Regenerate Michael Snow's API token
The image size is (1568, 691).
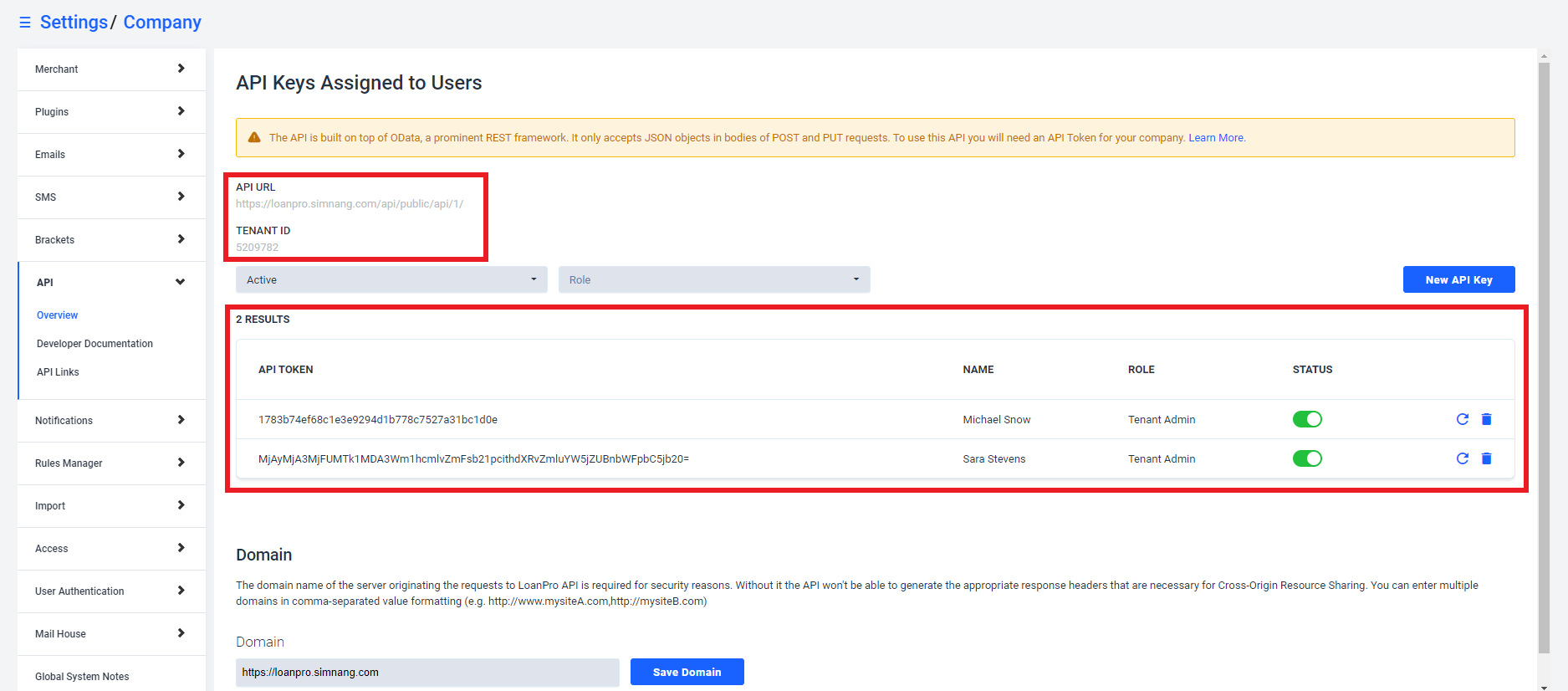pos(1462,419)
